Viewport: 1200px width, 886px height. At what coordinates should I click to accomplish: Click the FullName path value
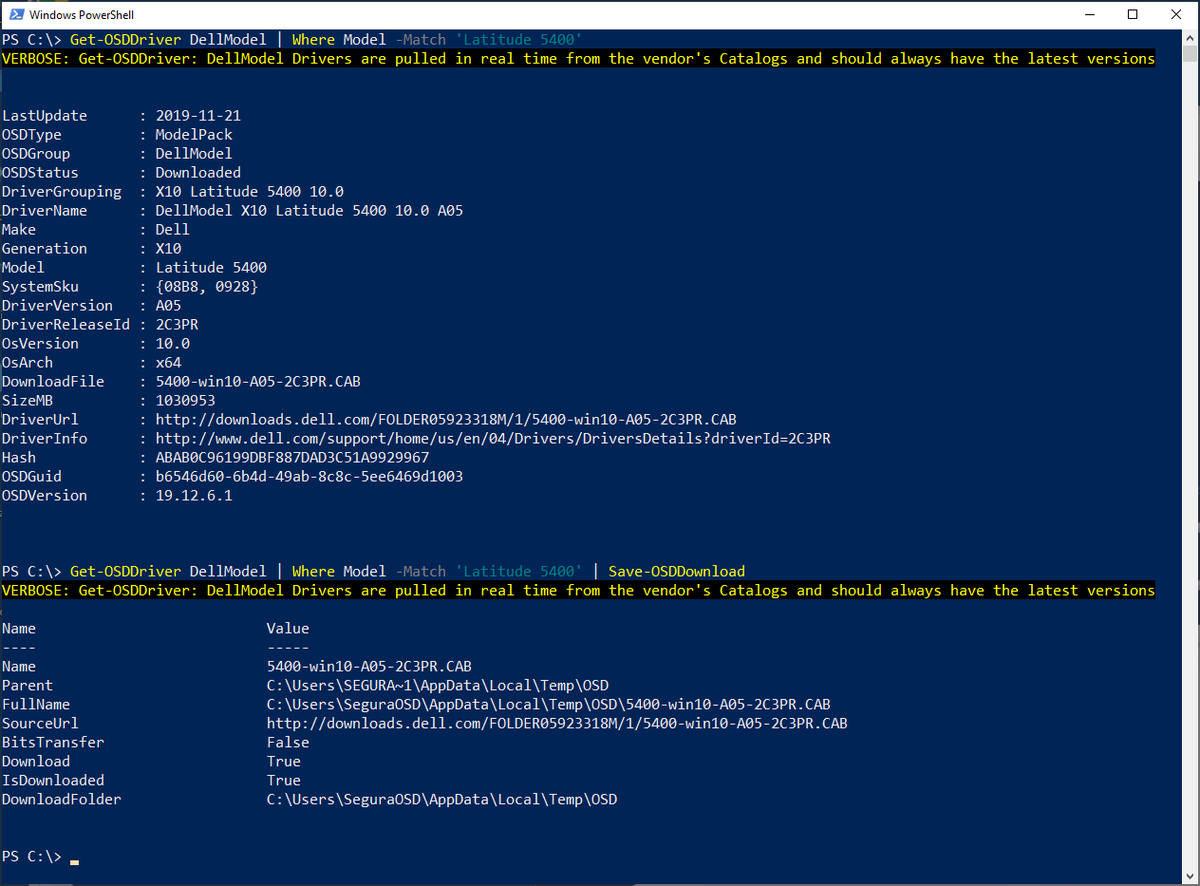(x=548, y=704)
